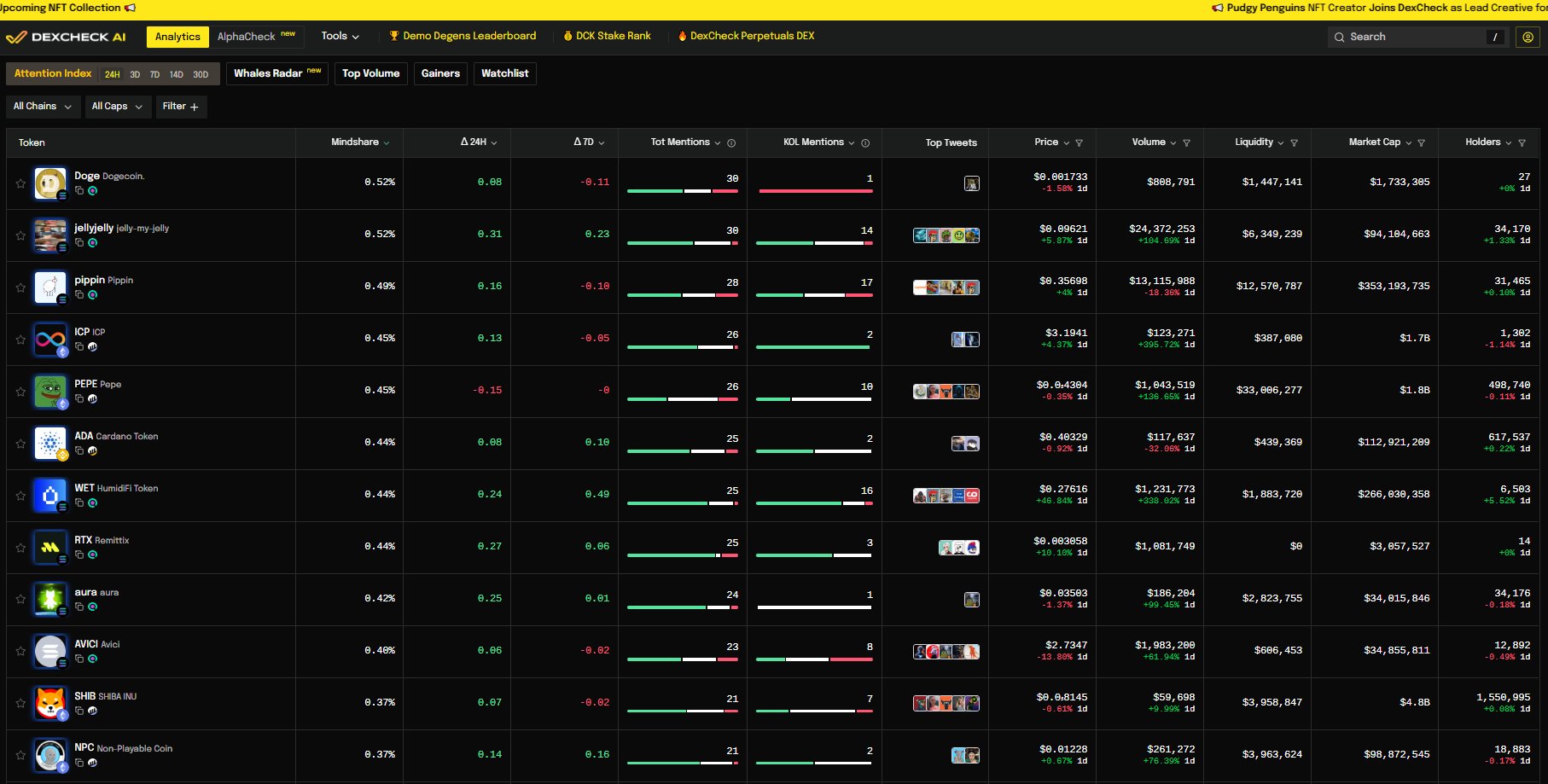This screenshot has width=1548, height=784.
Task: Open the All Caps dropdown
Action: coord(117,107)
